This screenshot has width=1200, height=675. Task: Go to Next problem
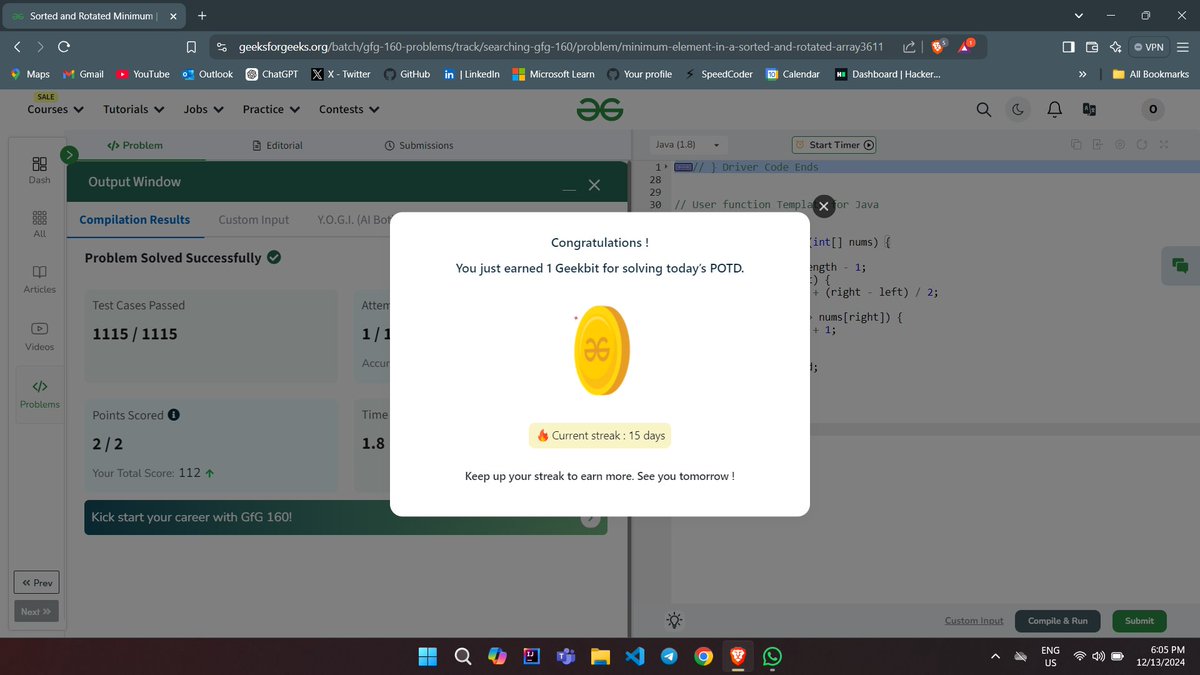coord(36,611)
